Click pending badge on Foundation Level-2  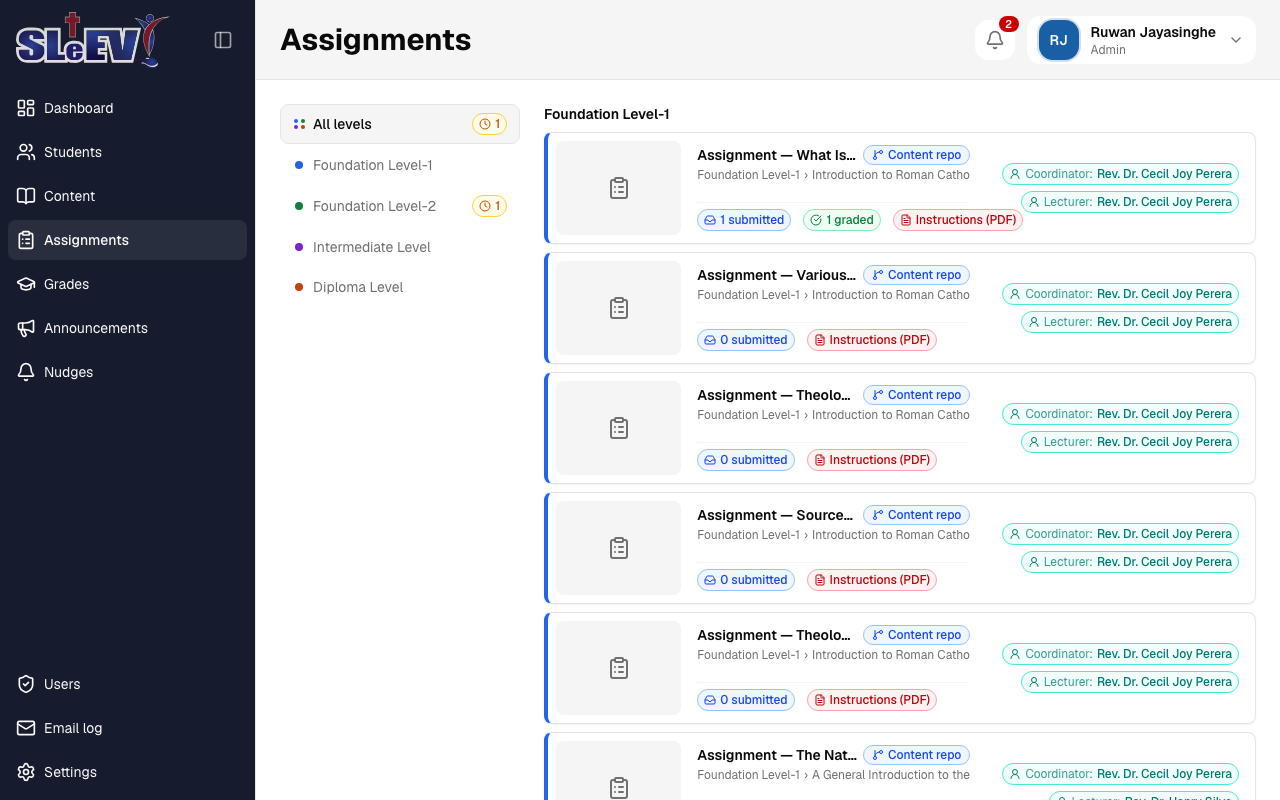tap(490, 206)
